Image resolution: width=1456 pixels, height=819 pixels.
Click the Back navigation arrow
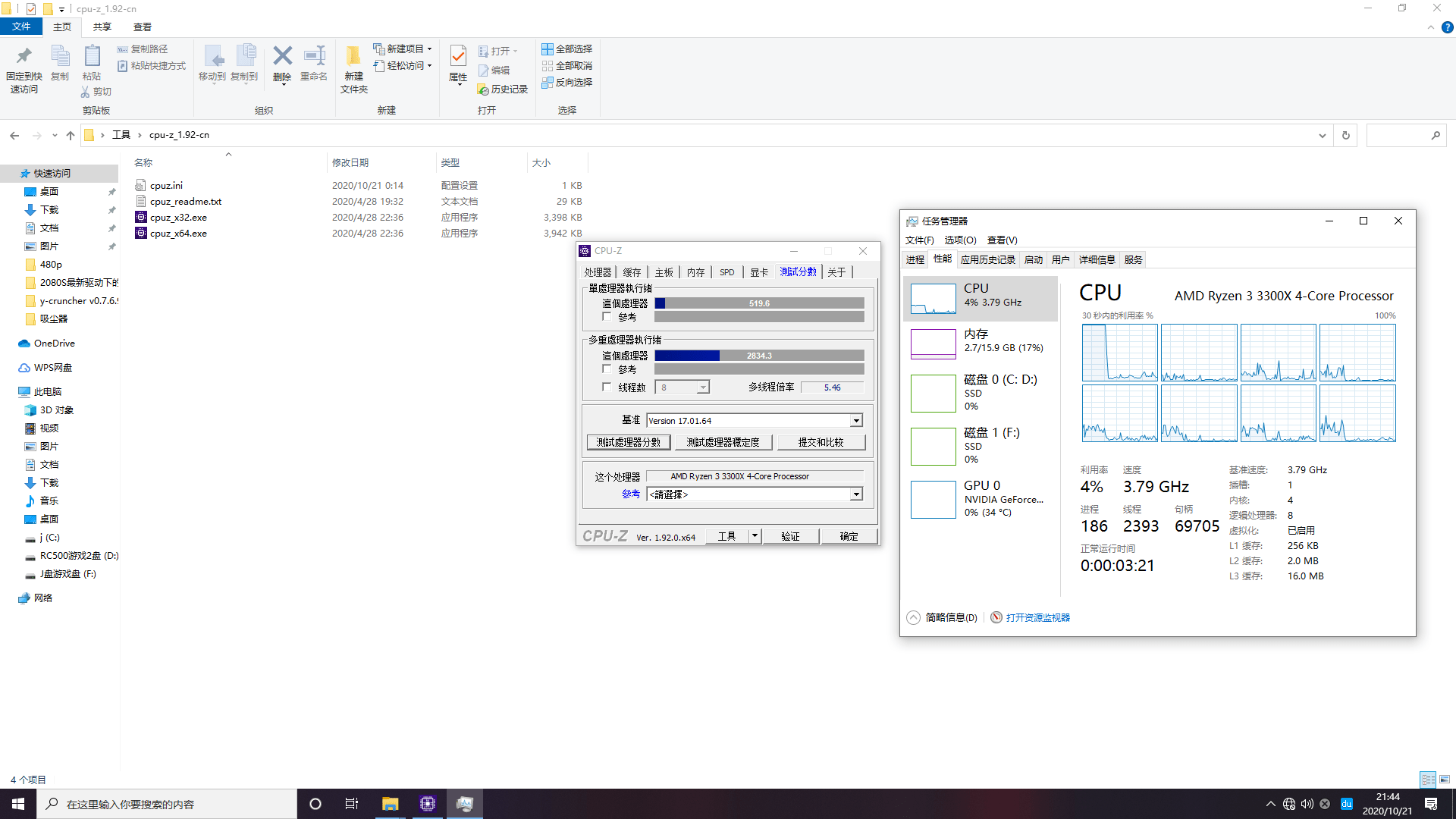click(x=14, y=136)
